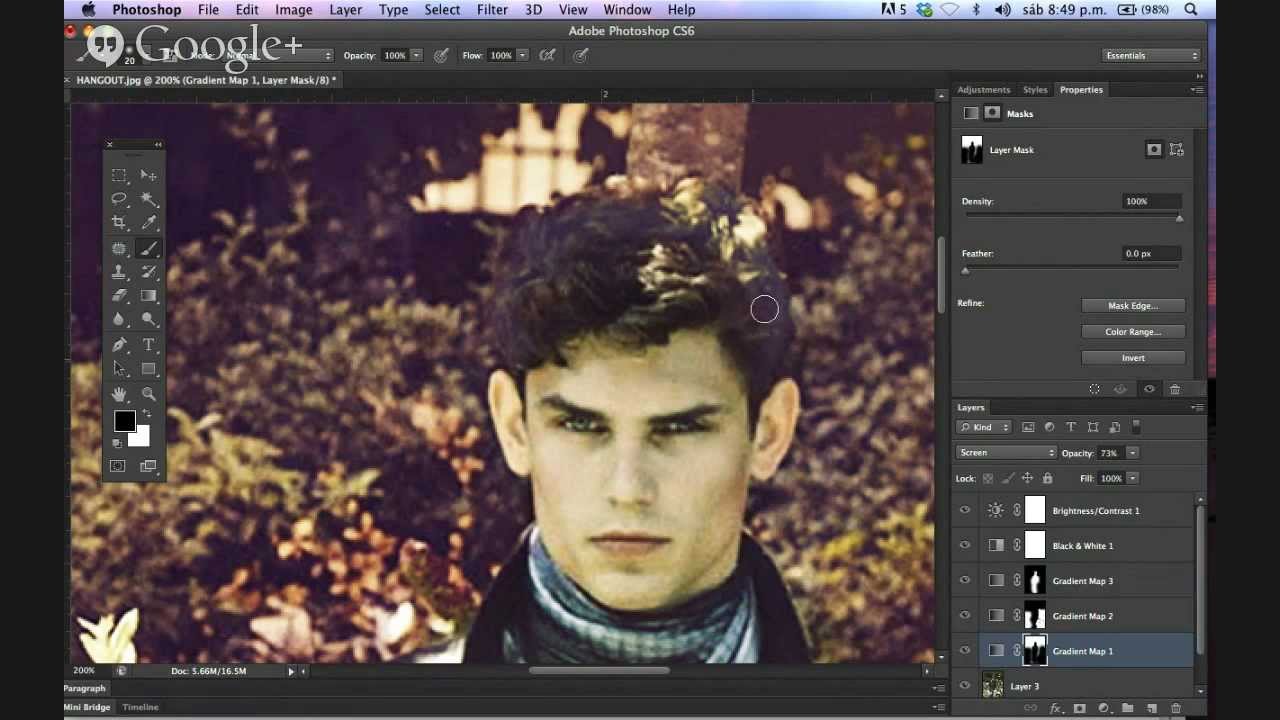Select the Eraser tool
The width and height of the screenshot is (1280, 720).
tap(119, 296)
